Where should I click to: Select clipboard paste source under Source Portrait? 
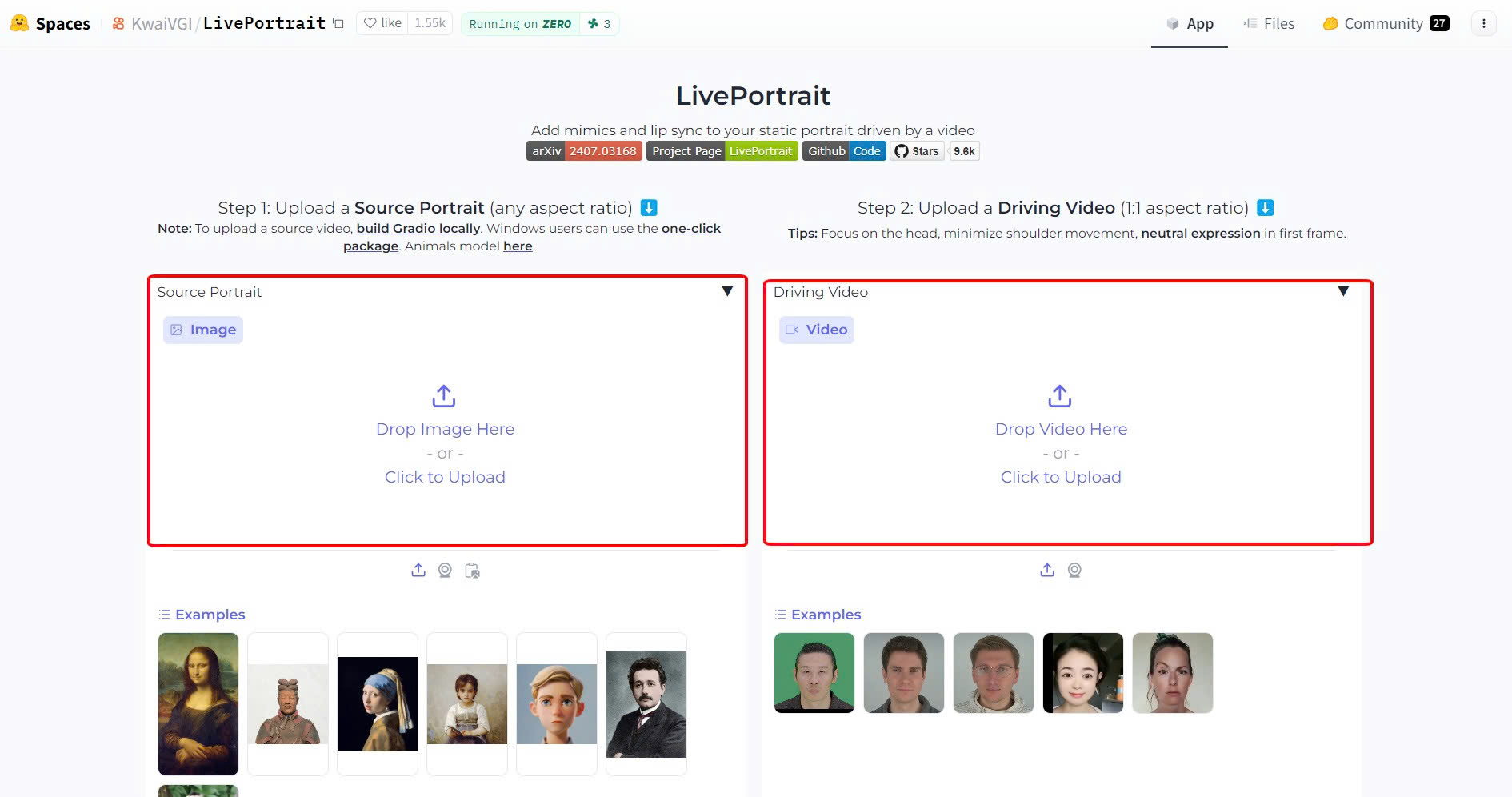472,571
